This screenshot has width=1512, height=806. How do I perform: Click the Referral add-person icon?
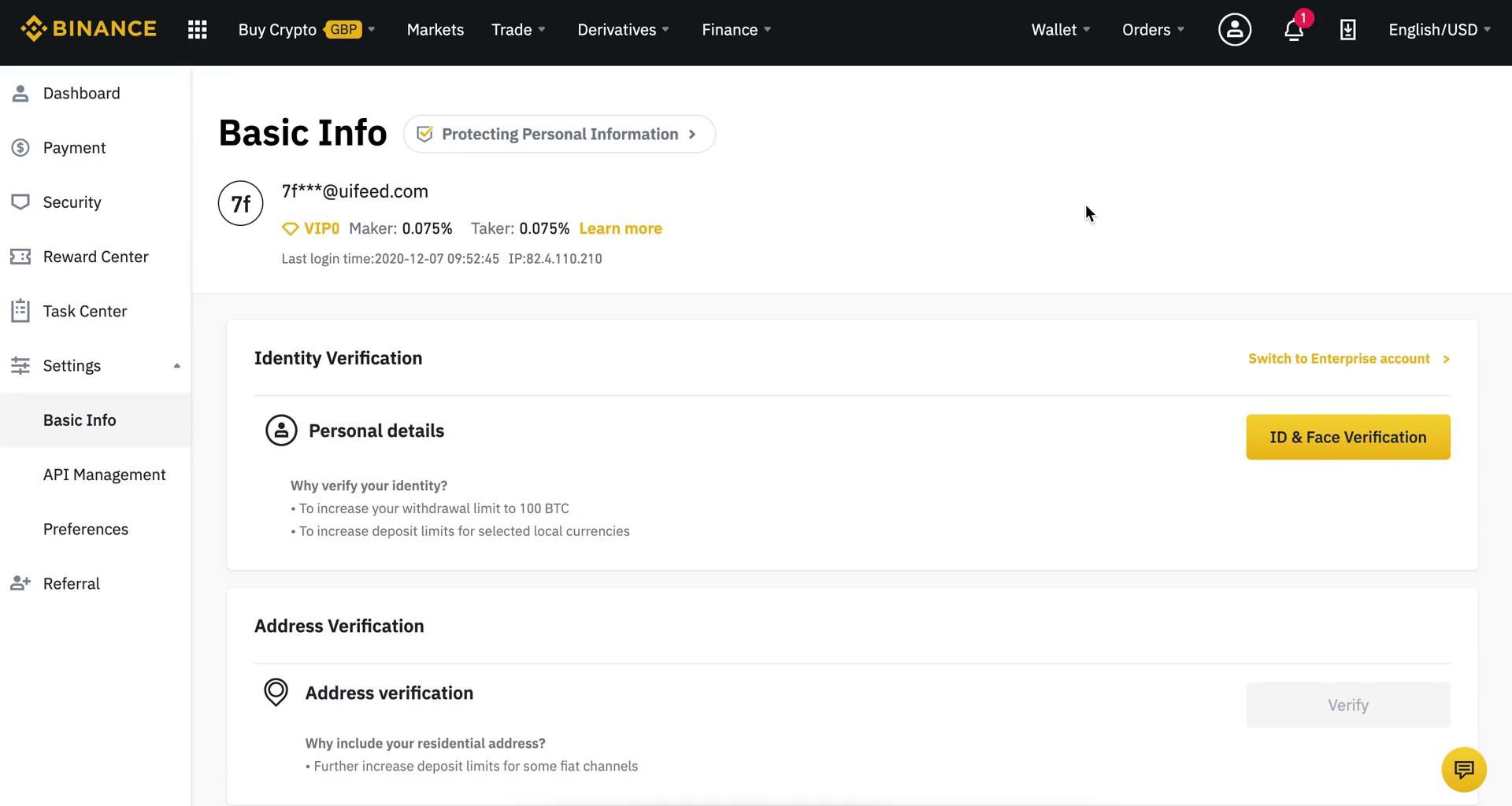pos(20,583)
